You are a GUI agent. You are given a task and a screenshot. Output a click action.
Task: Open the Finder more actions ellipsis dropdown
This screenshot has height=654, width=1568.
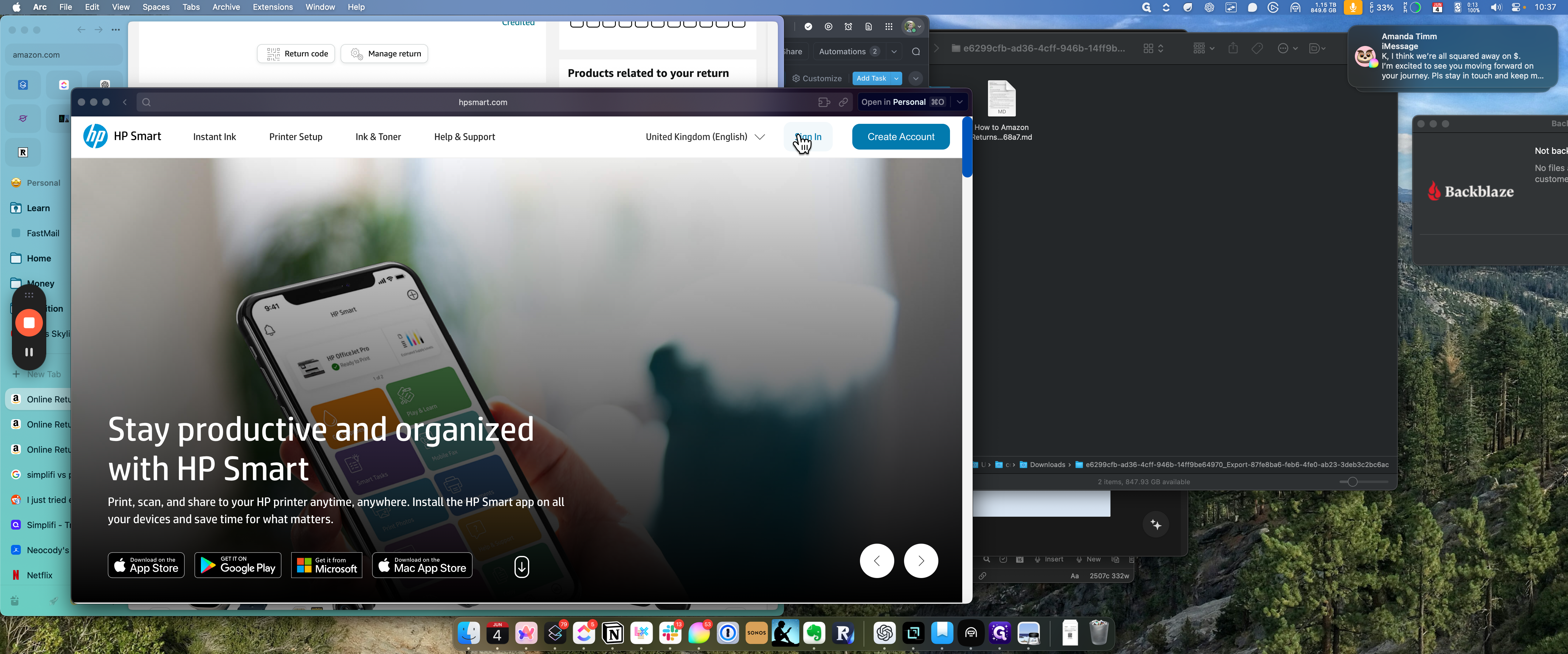click(x=1287, y=48)
